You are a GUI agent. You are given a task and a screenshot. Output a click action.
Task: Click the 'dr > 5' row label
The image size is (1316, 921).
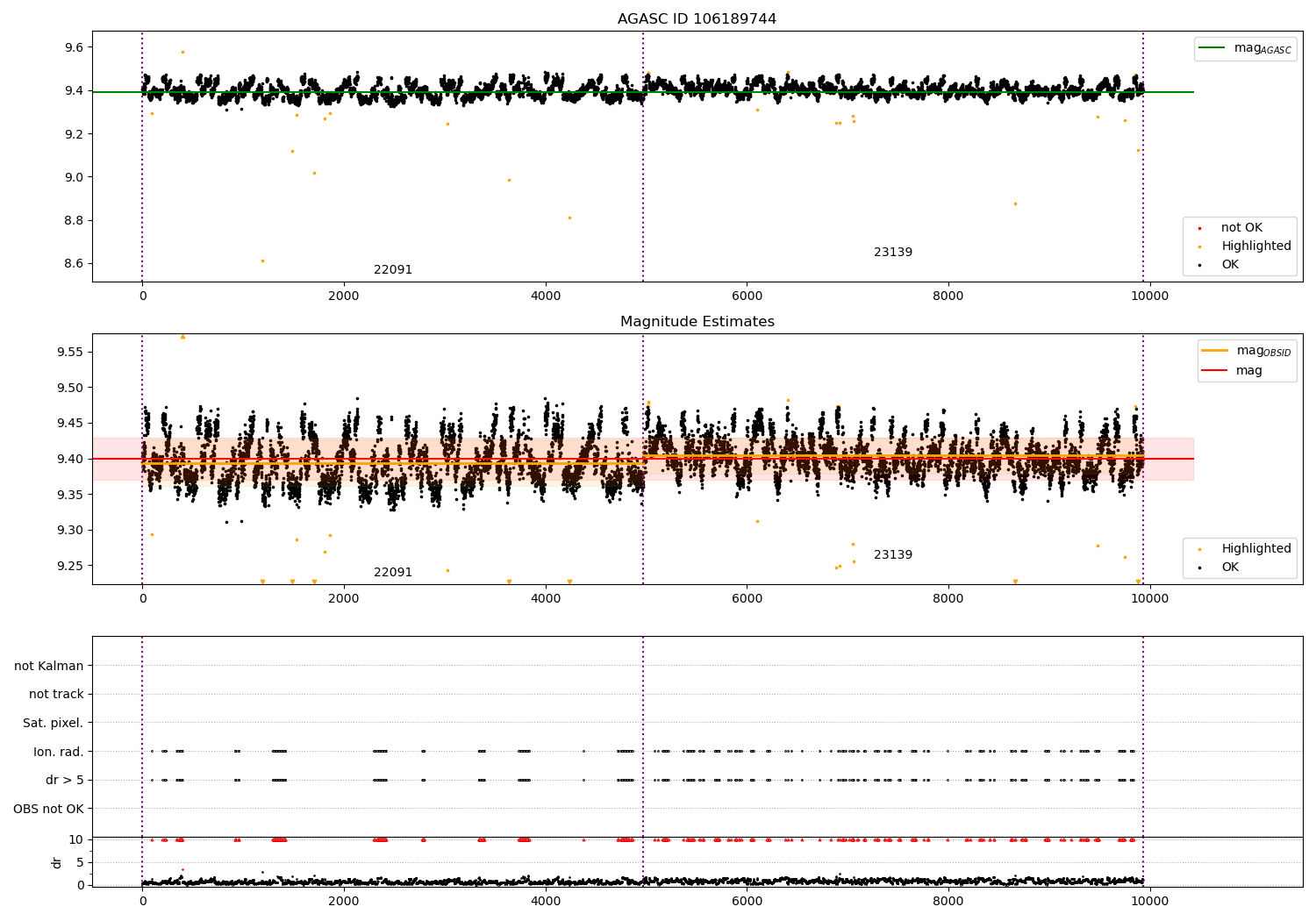(65, 780)
